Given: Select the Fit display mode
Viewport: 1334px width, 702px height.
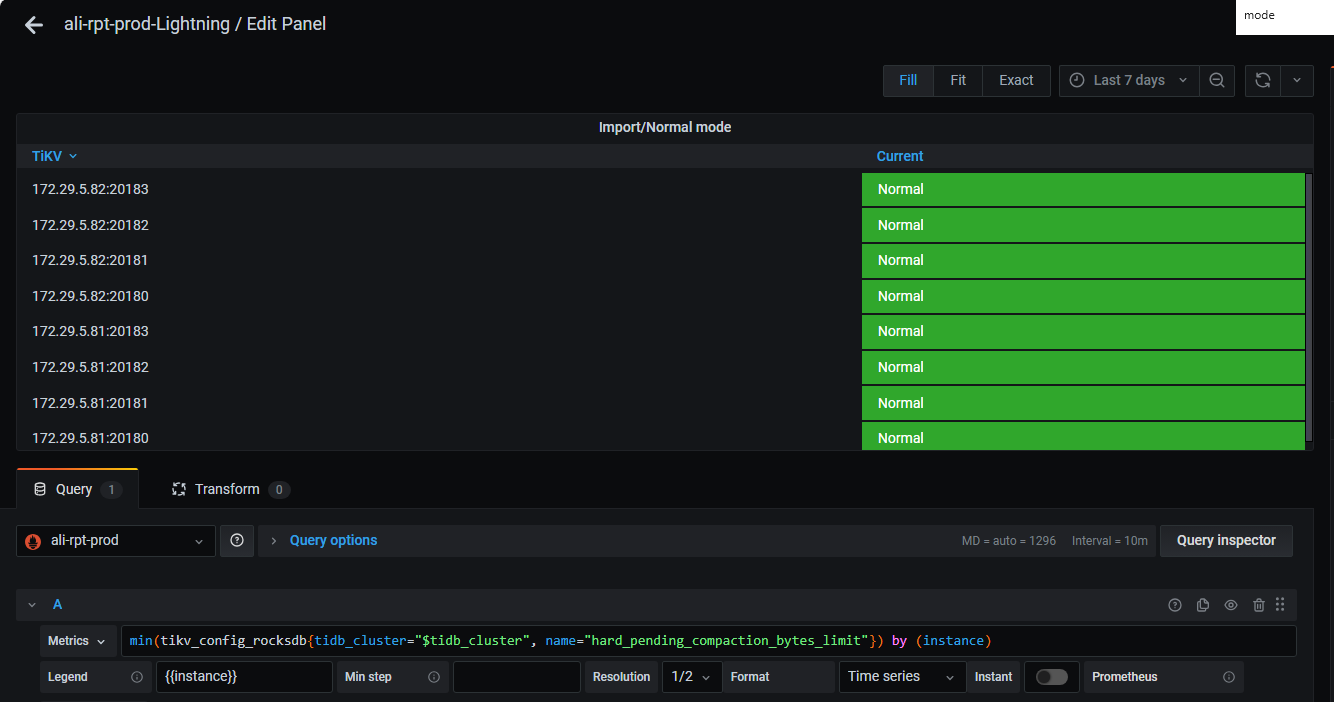Looking at the screenshot, I should tap(958, 81).
